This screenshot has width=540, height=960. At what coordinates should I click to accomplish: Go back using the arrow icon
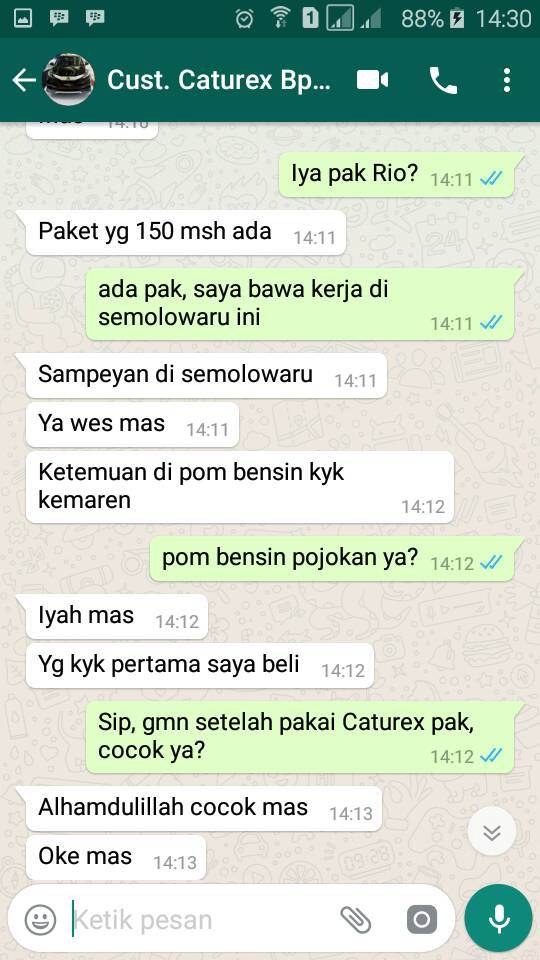coord(23,80)
